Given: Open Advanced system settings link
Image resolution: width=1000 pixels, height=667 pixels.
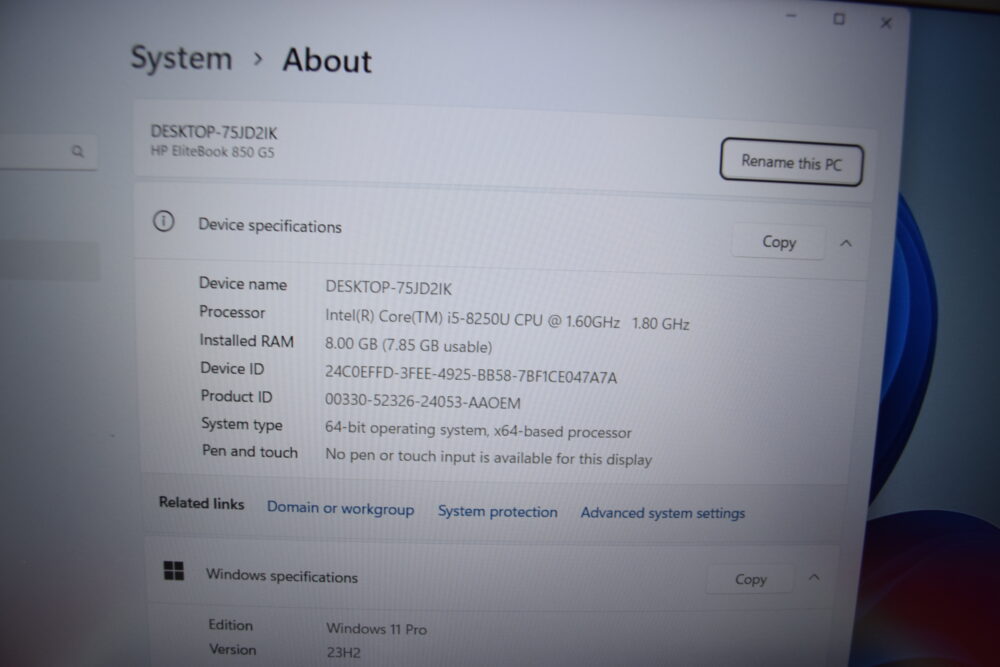Looking at the screenshot, I should point(663,513).
